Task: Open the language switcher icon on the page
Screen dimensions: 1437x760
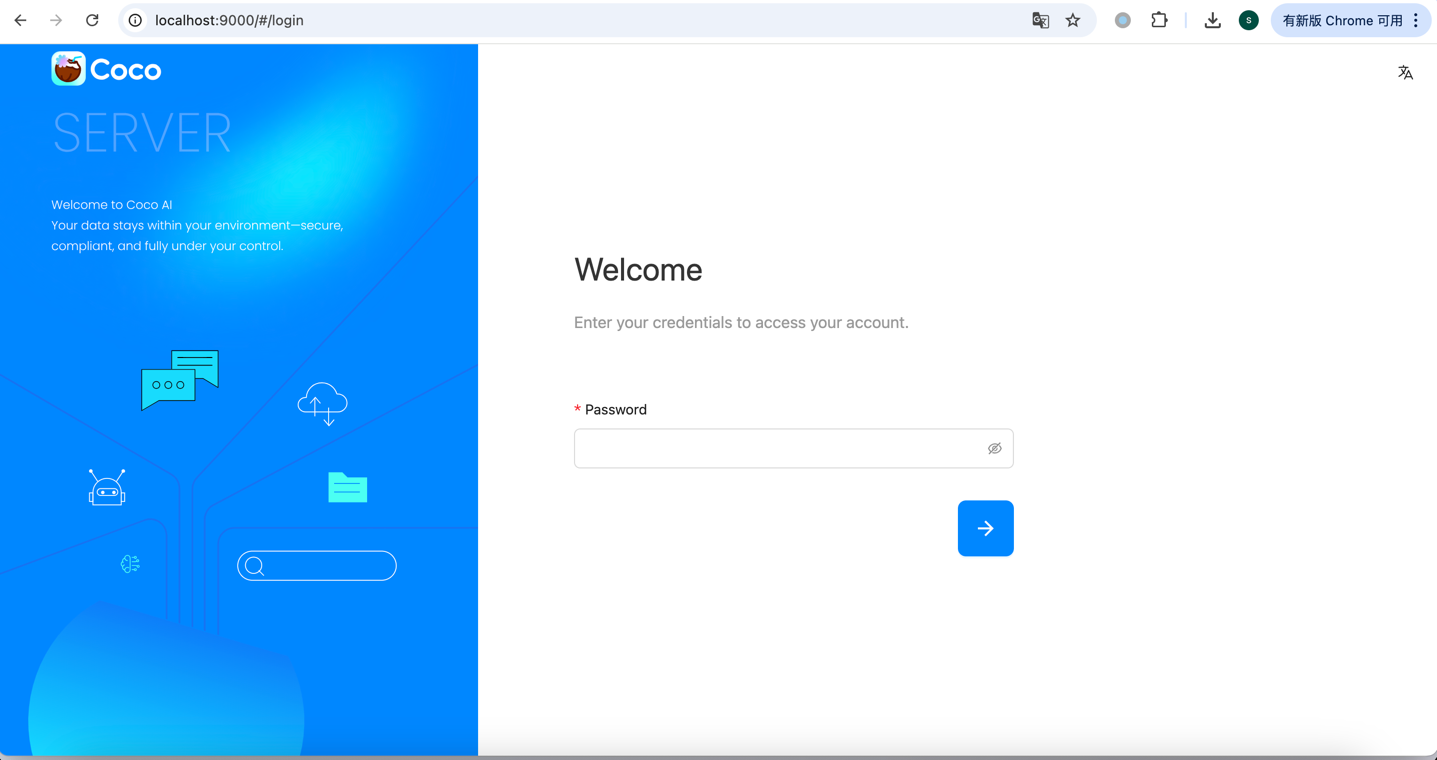Action: pyautogui.click(x=1405, y=72)
